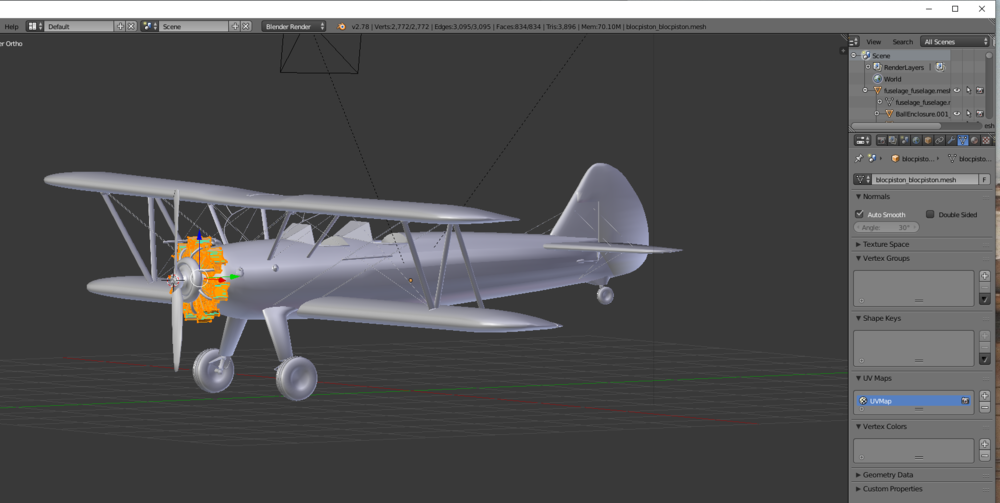Expand the fuselage_fuselage mesh data child row

880,102
